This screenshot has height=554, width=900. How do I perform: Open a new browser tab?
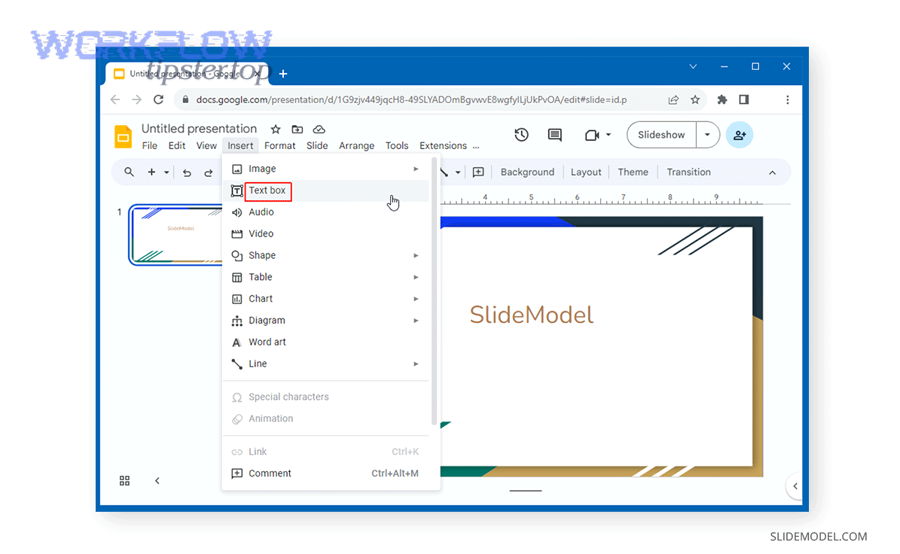click(283, 74)
